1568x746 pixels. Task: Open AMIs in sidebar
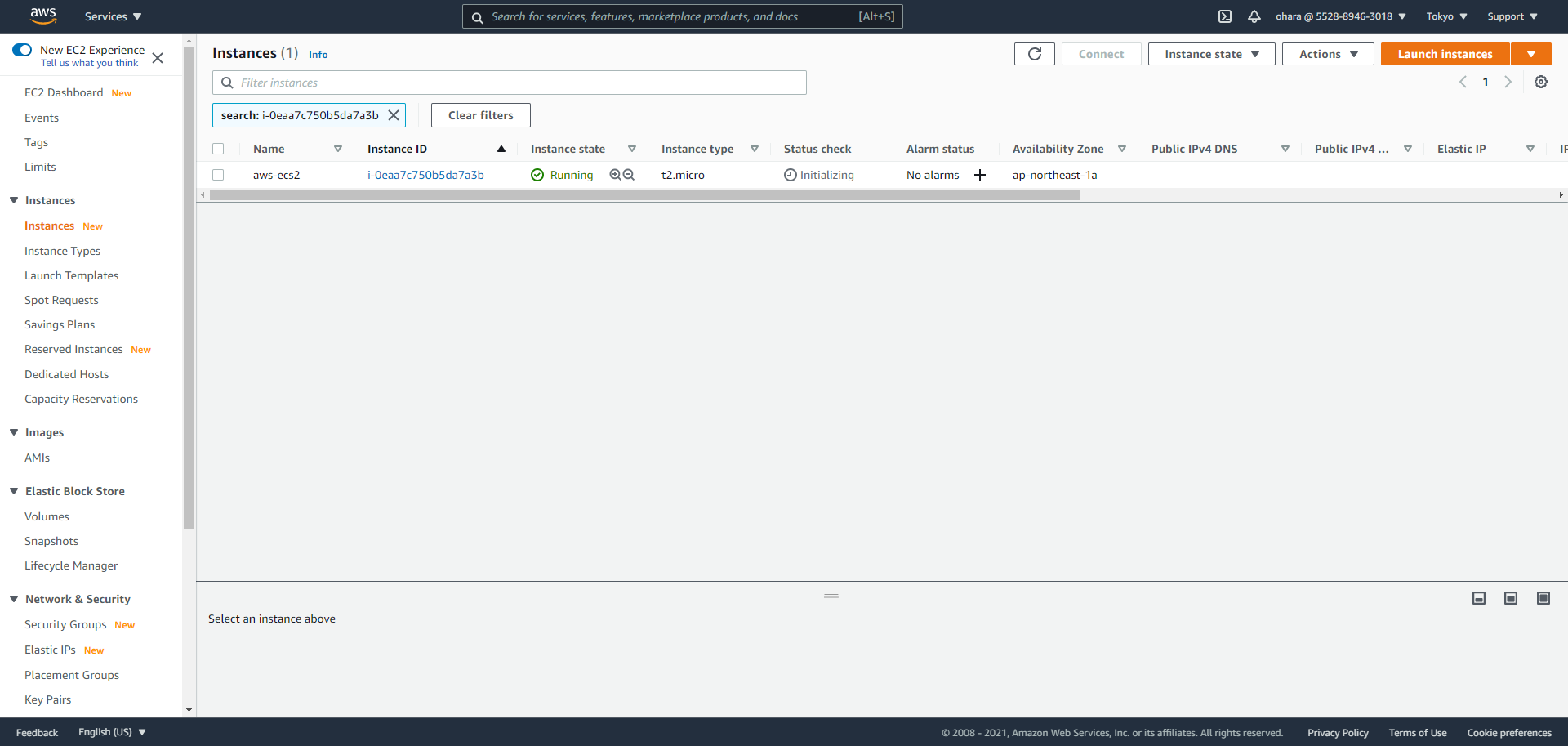coord(38,458)
